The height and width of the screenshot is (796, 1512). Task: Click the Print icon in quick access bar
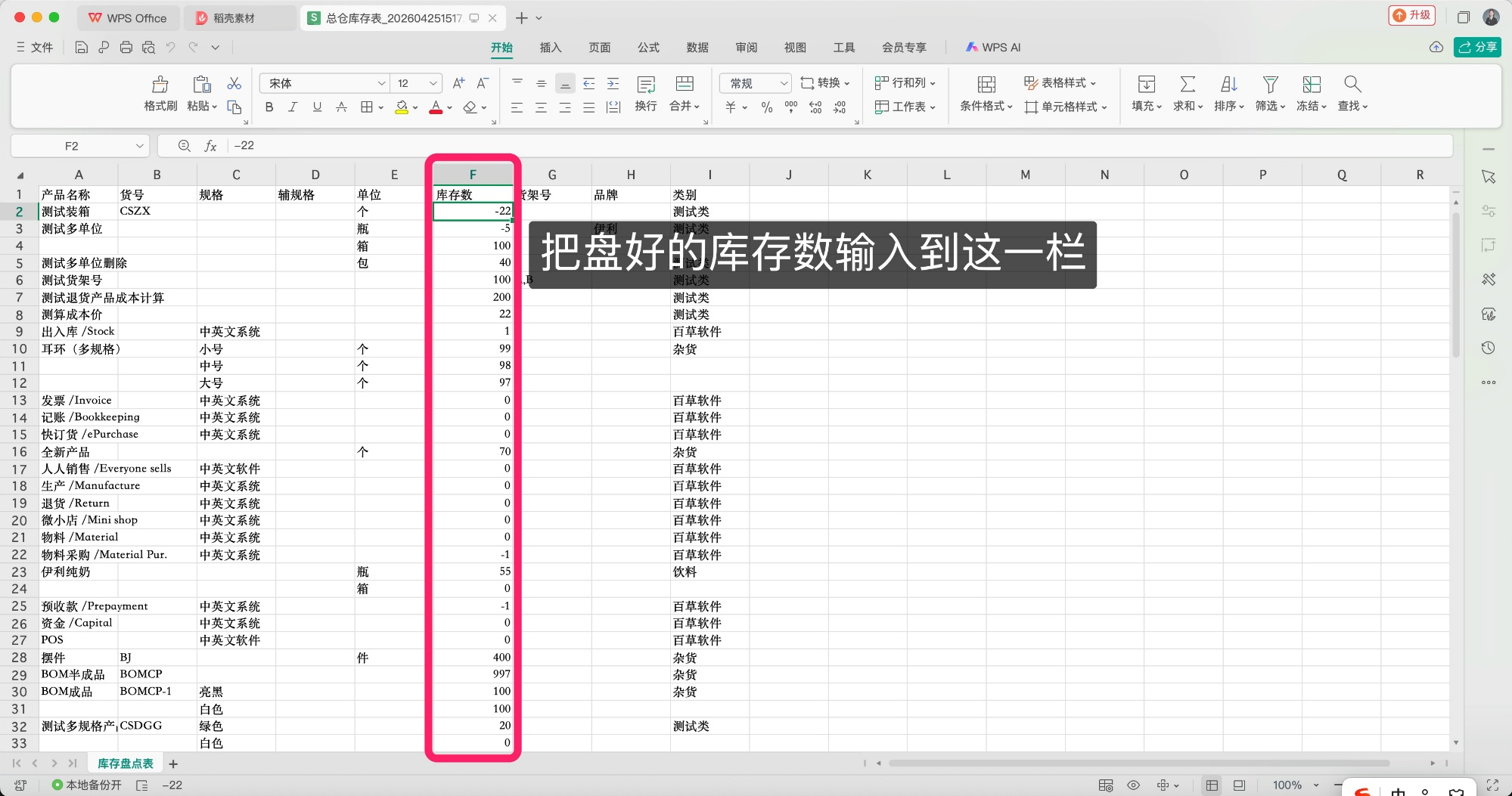[x=126, y=48]
